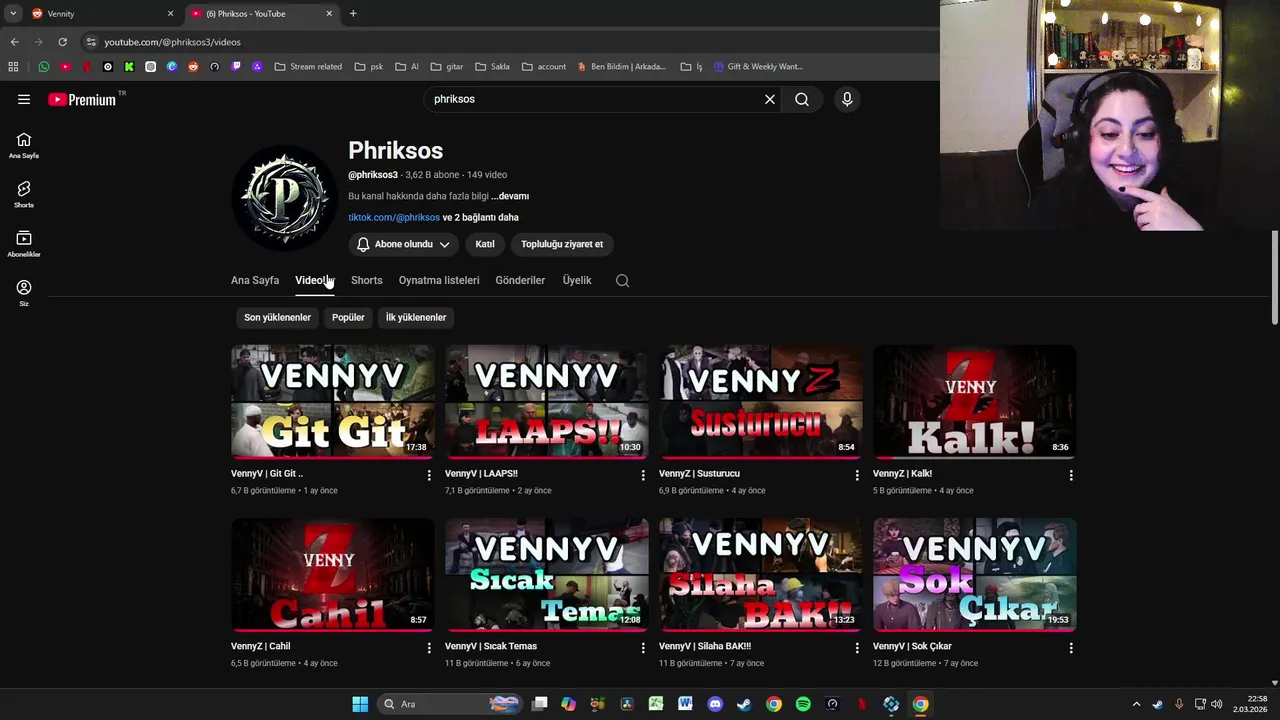1280x720 pixels.
Task: Open Shorts from the left sidebar
Action: click(x=24, y=195)
